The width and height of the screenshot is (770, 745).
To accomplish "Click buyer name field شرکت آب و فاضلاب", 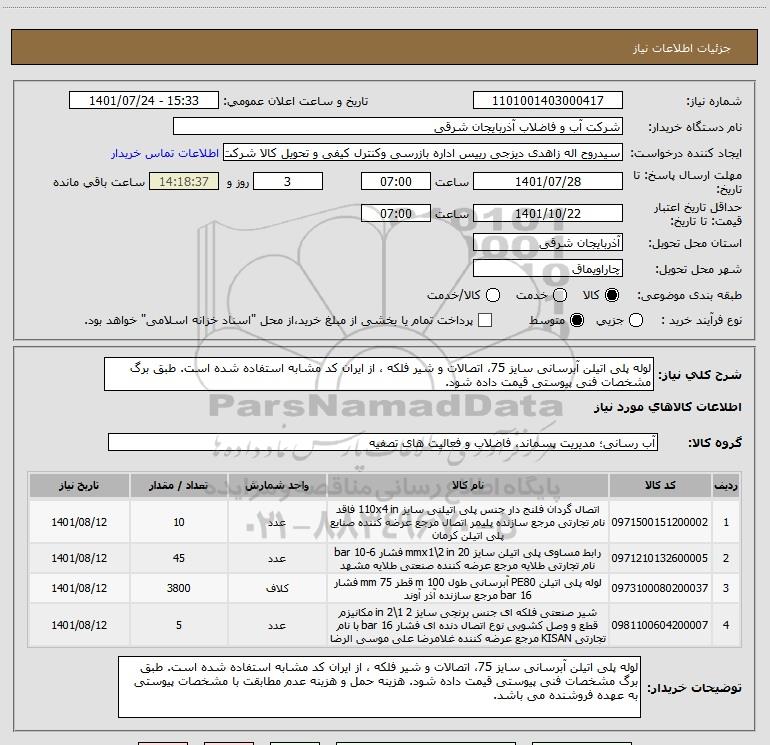I will pyautogui.click(x=398, y=126).
